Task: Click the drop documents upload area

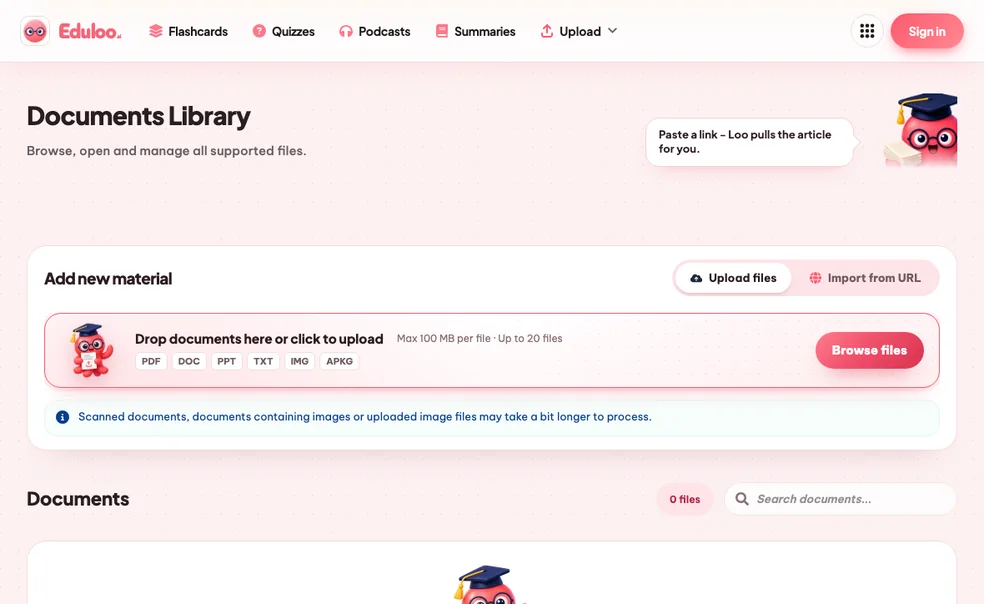Action: [x=491, y=350]
